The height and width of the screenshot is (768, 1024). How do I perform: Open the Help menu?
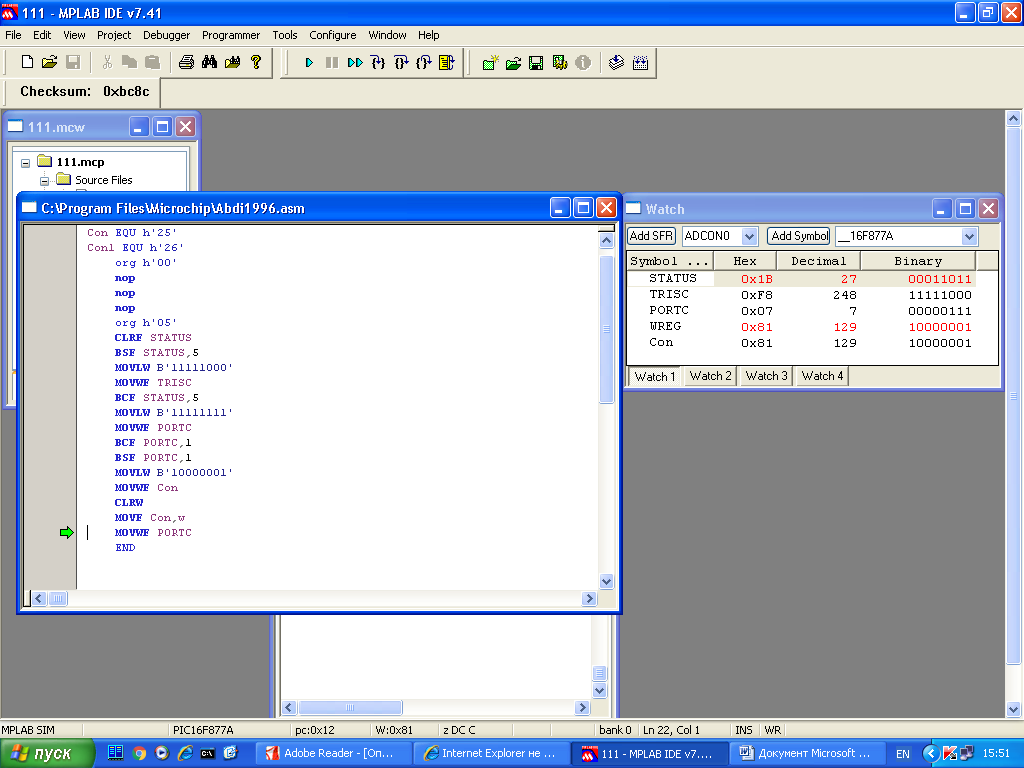click(428, 35)
